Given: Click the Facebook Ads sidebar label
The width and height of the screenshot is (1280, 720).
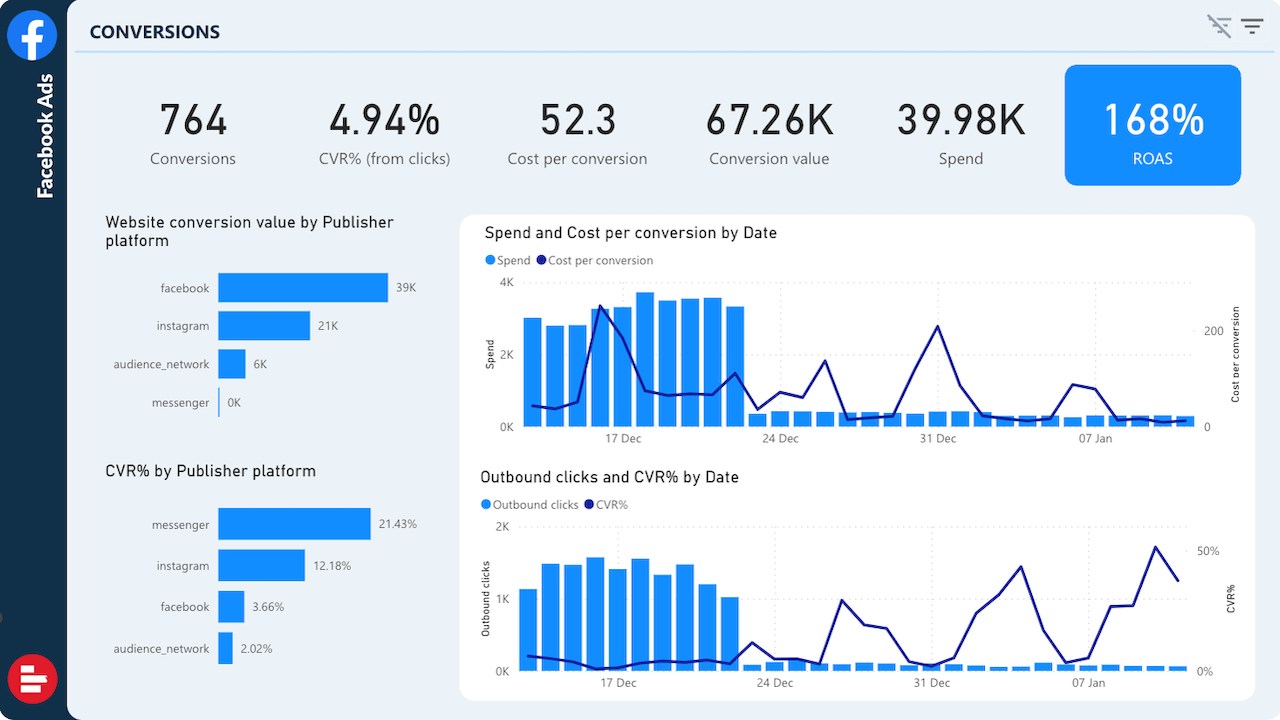Looking at the screenshot, I should pyautogui.click(x=45, y=136).
